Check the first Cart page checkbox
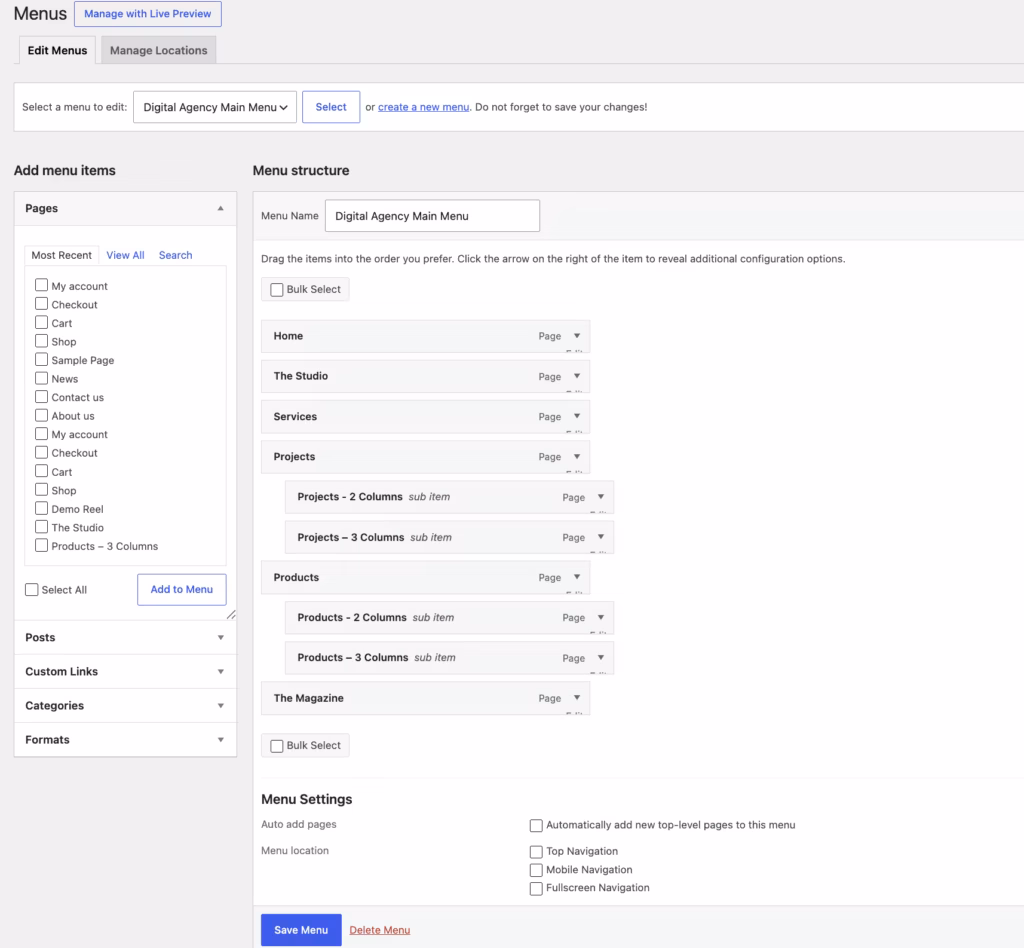Screen dimensions: 1024x948 point(41,323)
